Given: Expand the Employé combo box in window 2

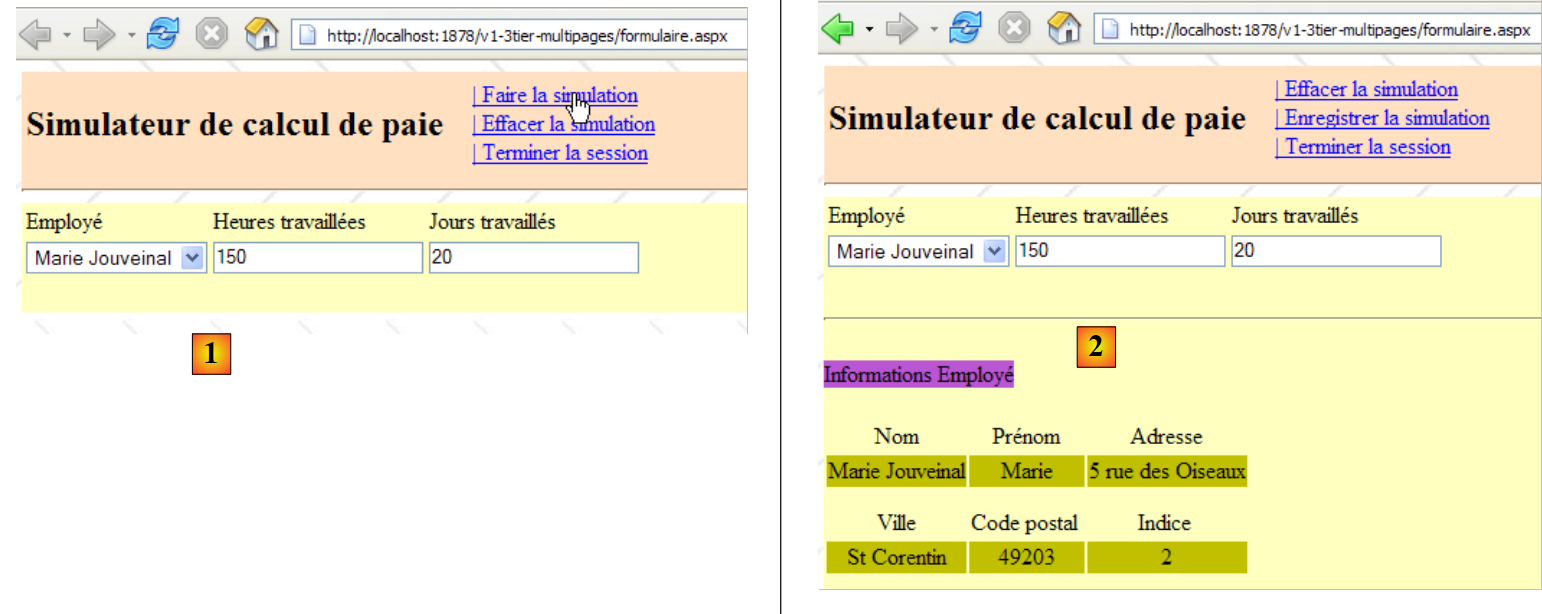Looking at the screenshot, I should pos(994,252).
